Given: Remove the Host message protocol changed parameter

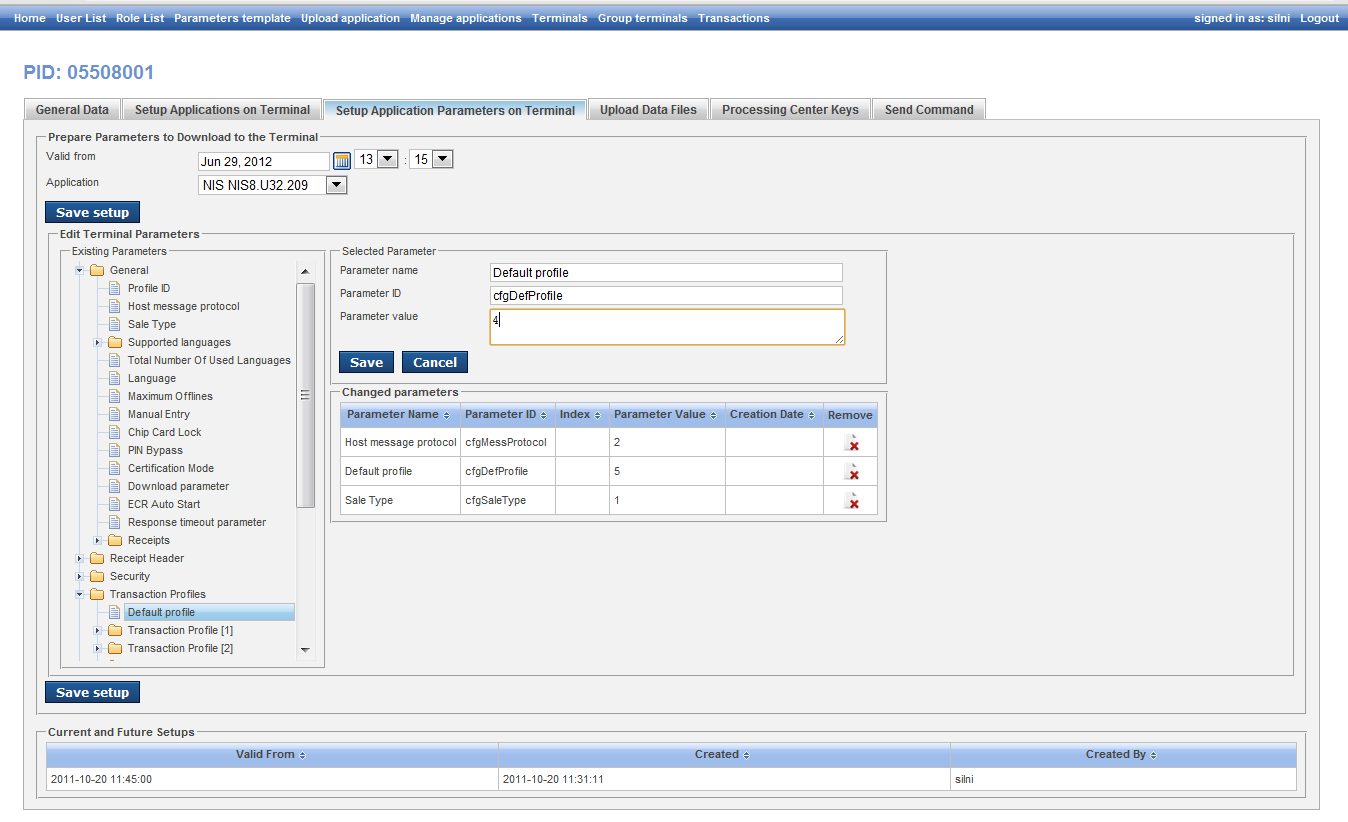Looking at the screenshot, I should (851, 443).
